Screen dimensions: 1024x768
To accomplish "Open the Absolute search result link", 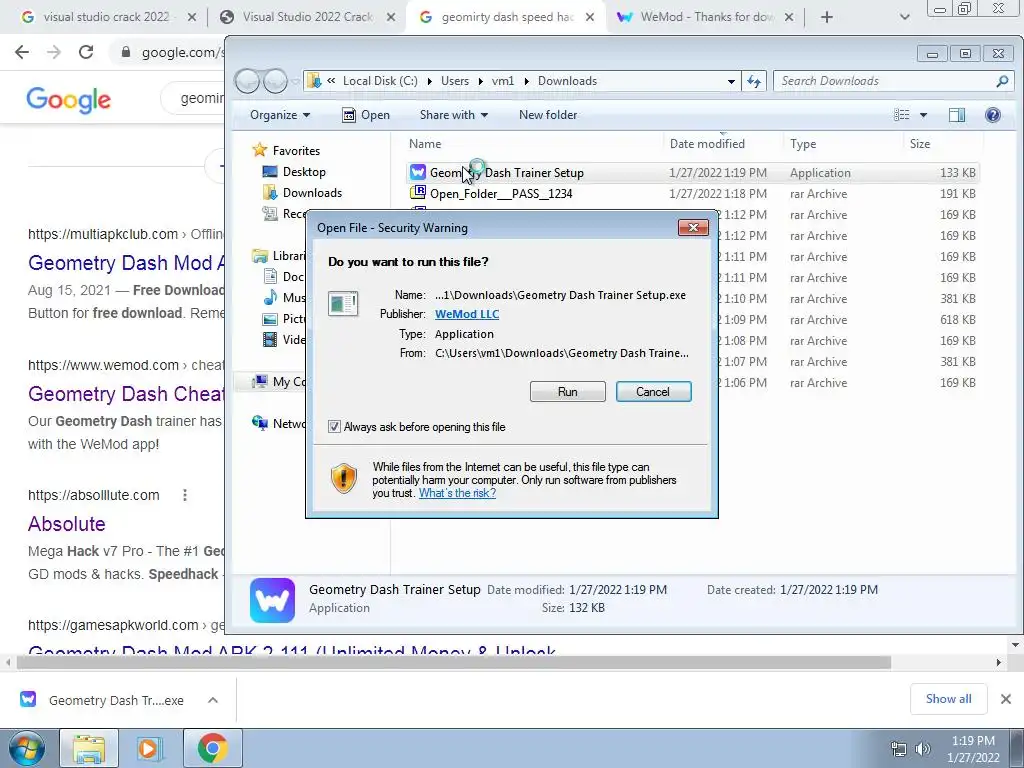I will (x=67, y=524).
